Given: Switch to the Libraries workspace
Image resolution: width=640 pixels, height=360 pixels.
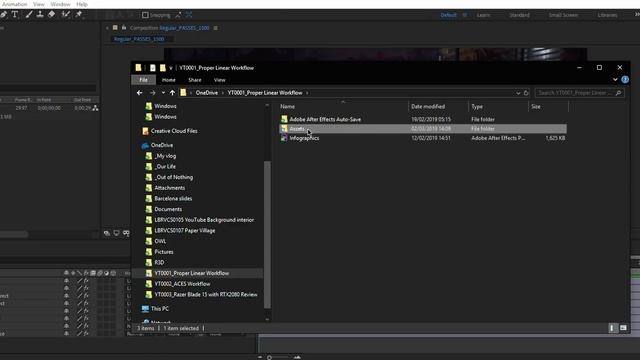Looking at the screenshot, I should click(x=607, y=15).
